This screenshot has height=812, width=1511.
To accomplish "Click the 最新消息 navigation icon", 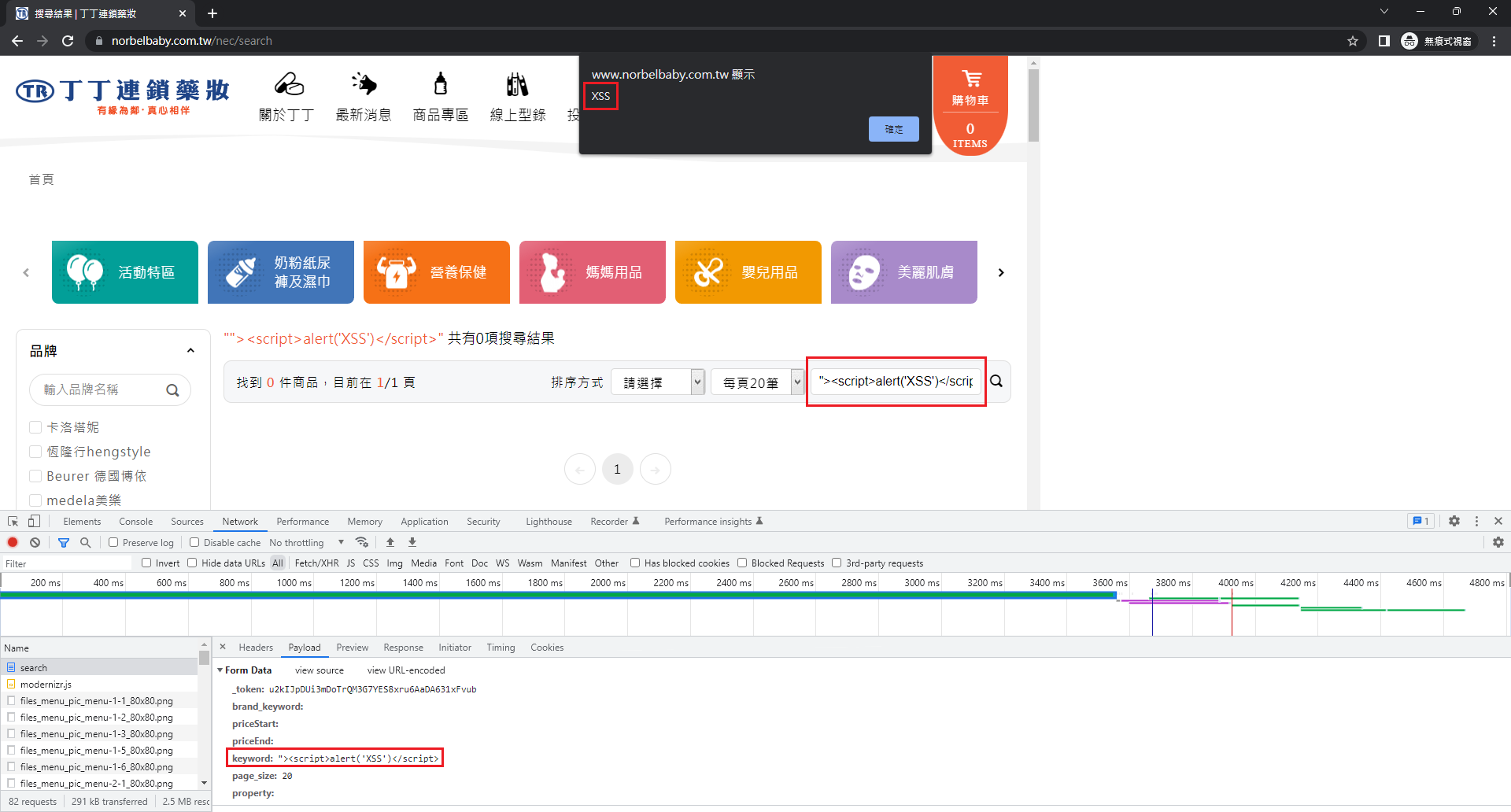I will coord(364,83).
